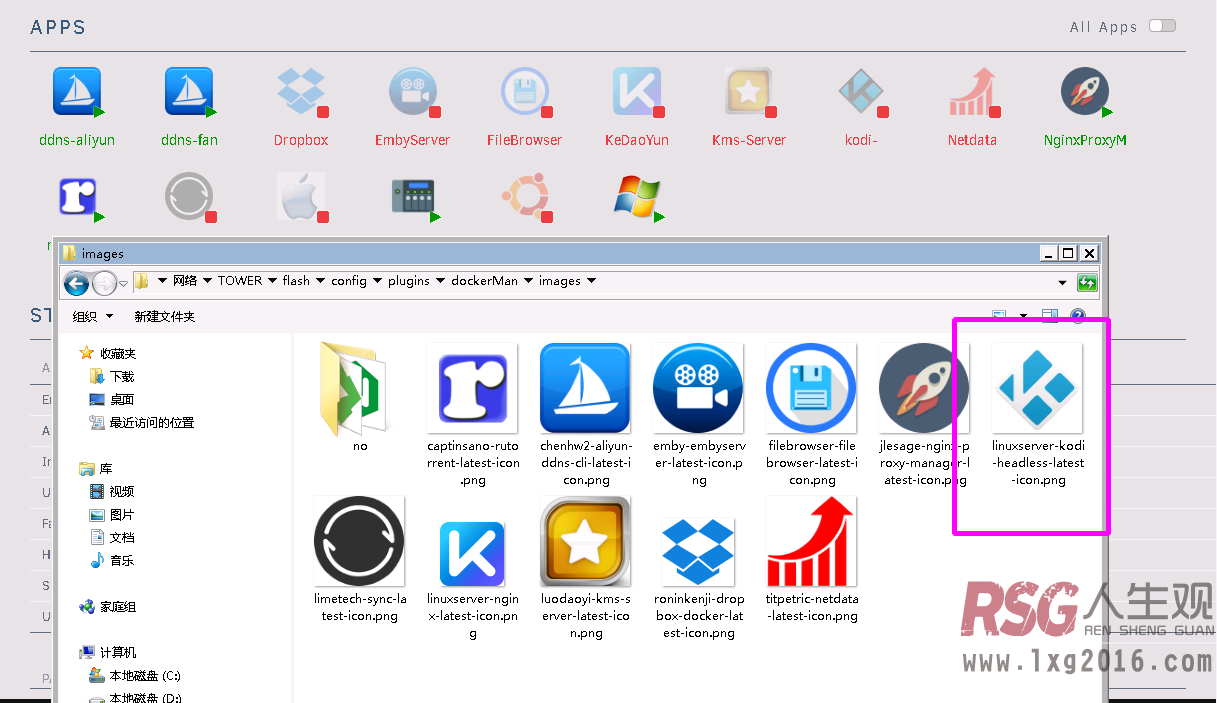
Task: Click the sync circular-arrows app icon in Apps
Action: click(189, 197)
